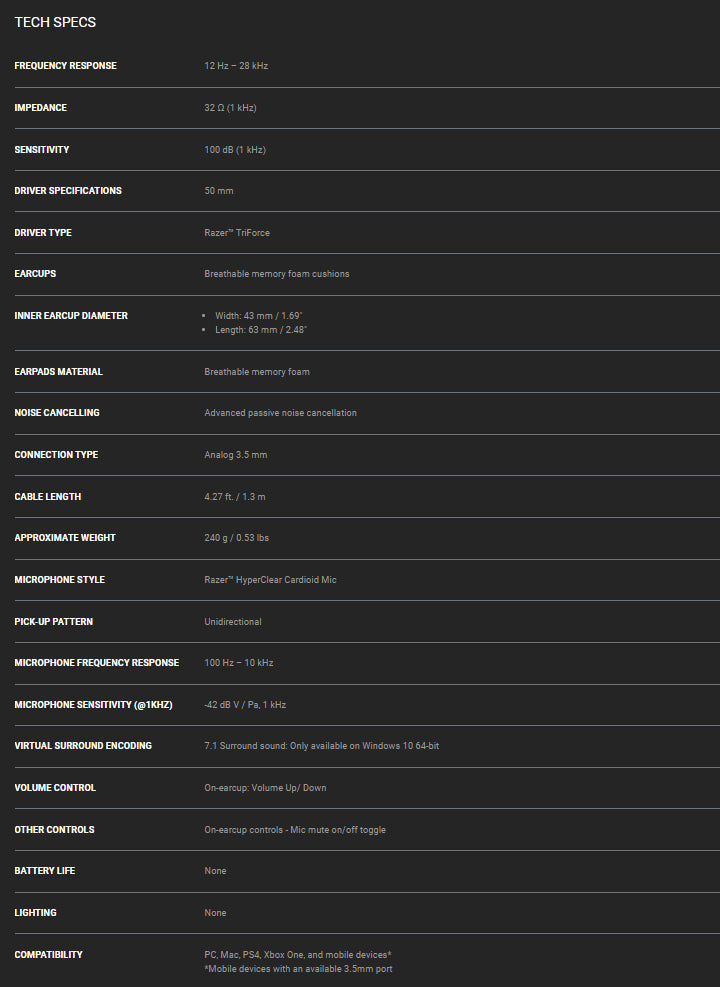720x987 pixels.
Task: Select the CABLE LENGTH label
Action: 48,497
